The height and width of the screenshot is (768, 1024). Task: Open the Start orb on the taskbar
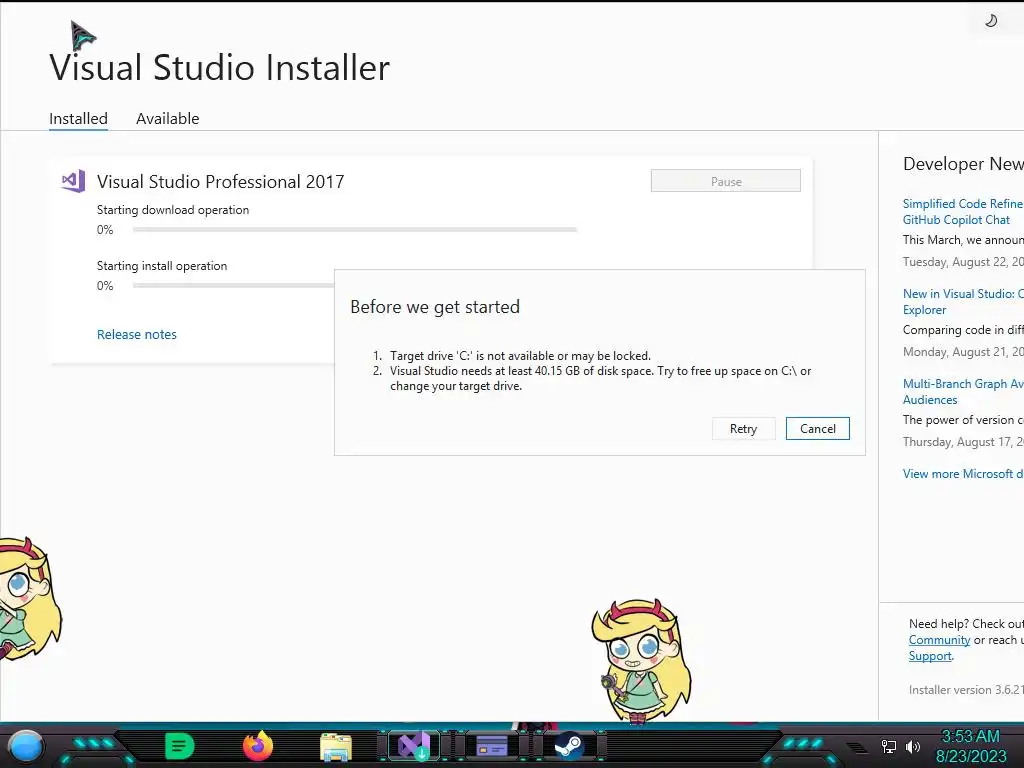pyautogui.click(x=26, y=746)
